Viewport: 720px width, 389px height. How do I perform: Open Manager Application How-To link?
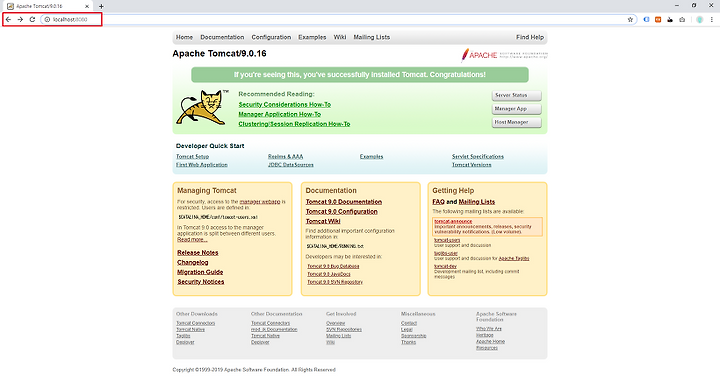tap(280, 114)
